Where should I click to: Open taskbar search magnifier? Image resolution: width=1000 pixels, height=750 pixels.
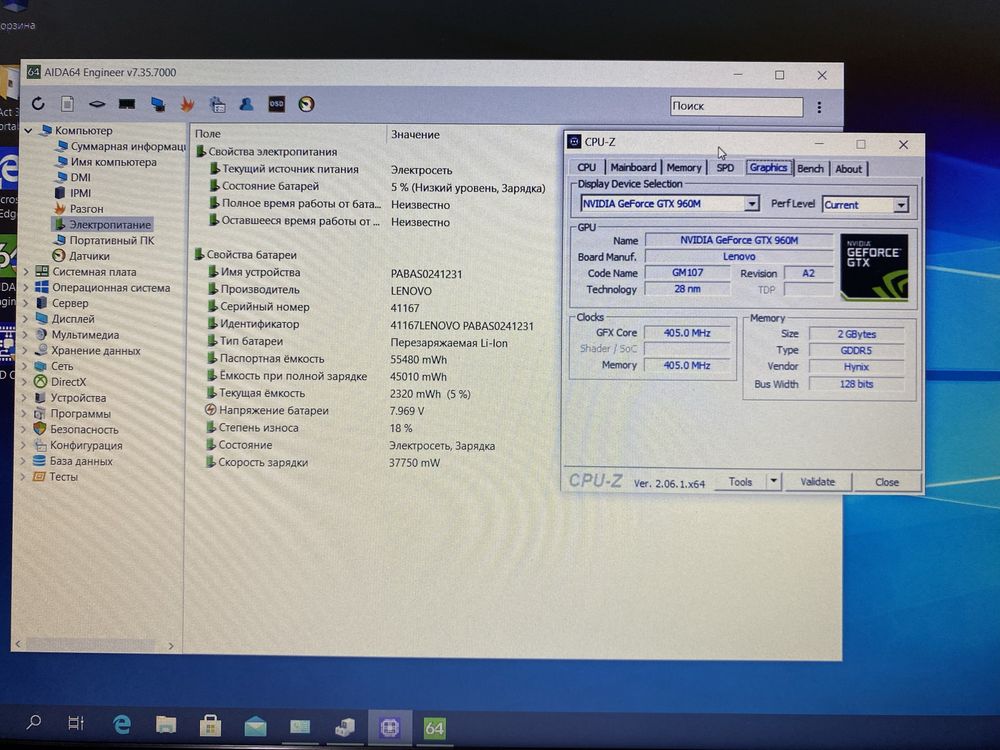pyautogui.click(x=33, y=723)
